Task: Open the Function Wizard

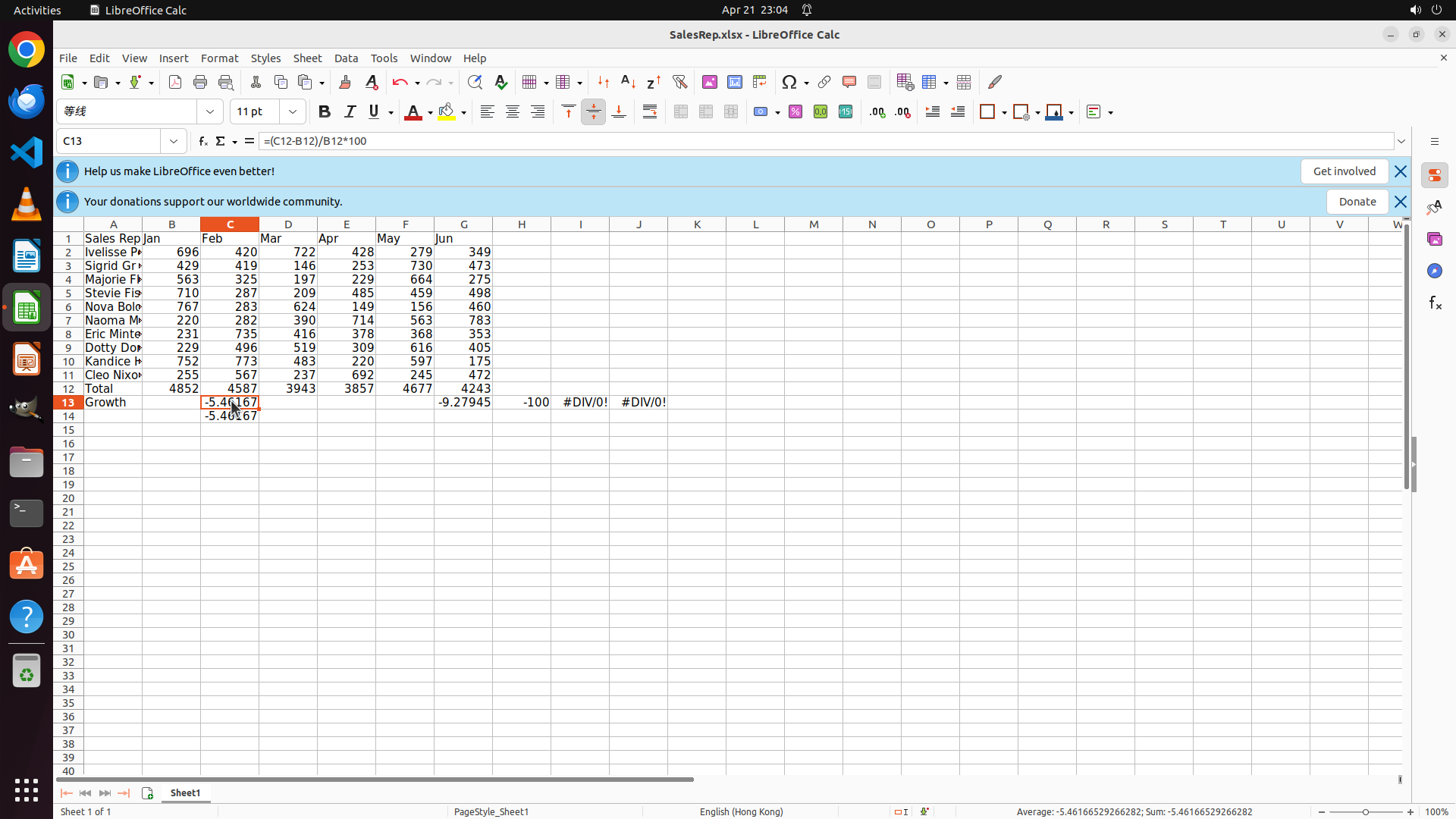Action: (x=202, y=141)
